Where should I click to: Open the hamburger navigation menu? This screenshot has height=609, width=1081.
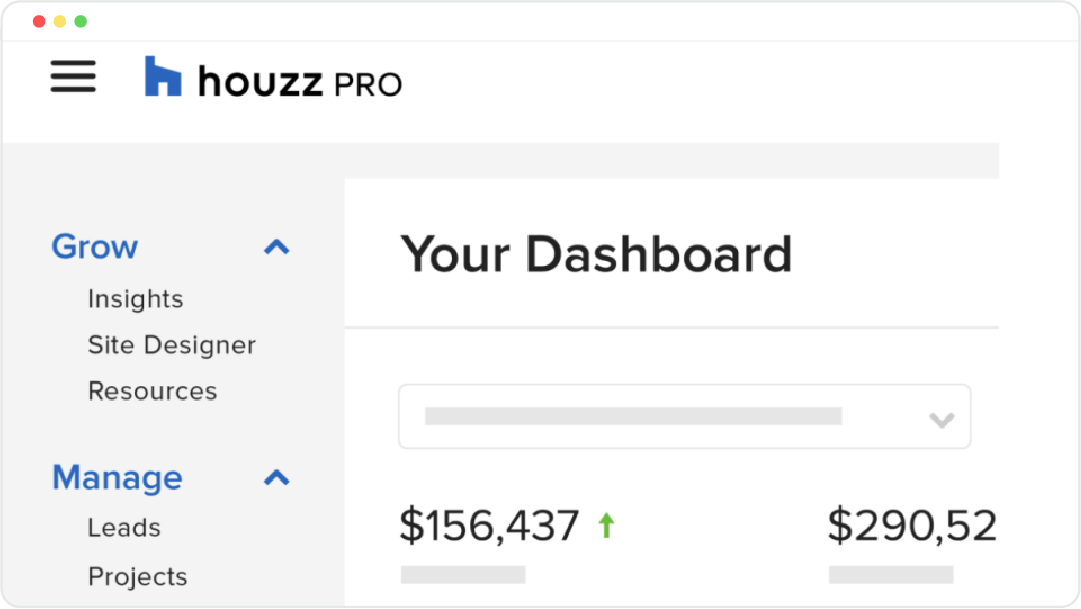(72, 77)
